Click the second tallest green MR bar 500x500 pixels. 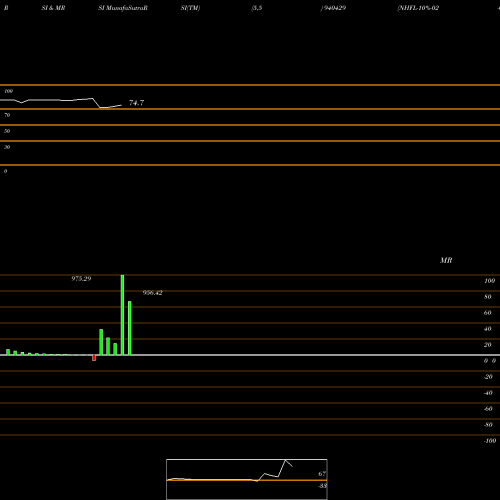coord(130,328)
